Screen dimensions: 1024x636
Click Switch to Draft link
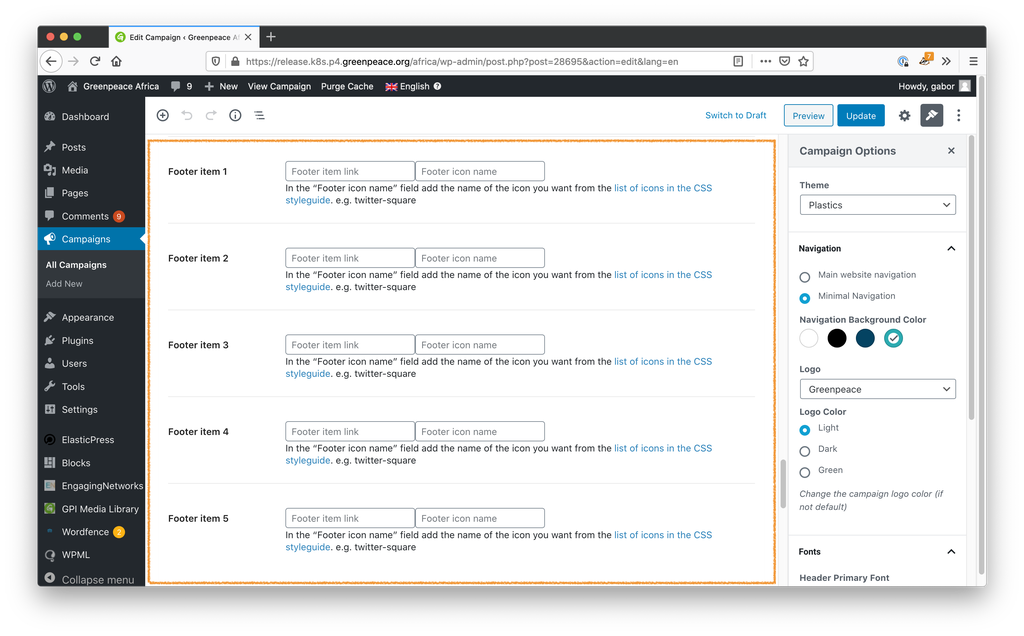pyautogui.click(x=735, y=115)
